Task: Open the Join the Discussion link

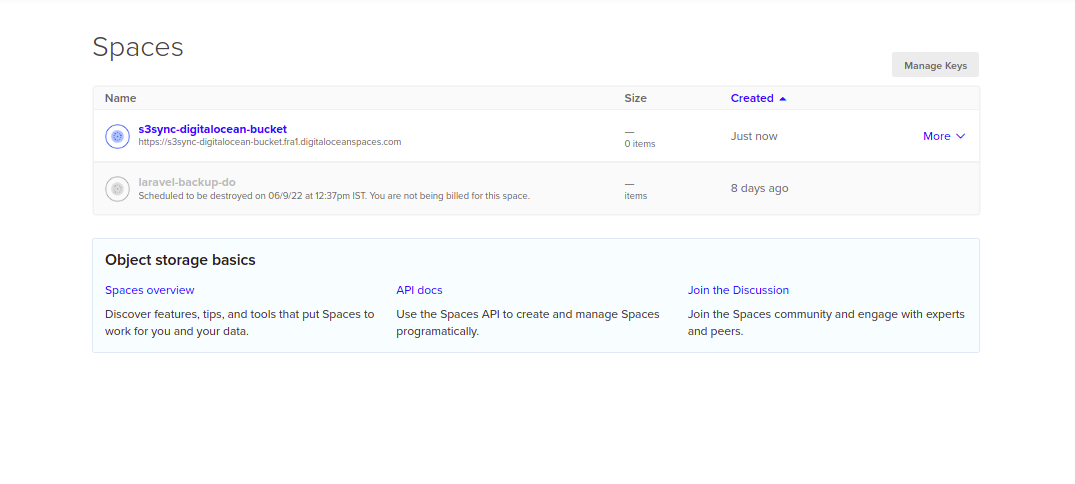Action: (738, 290)
